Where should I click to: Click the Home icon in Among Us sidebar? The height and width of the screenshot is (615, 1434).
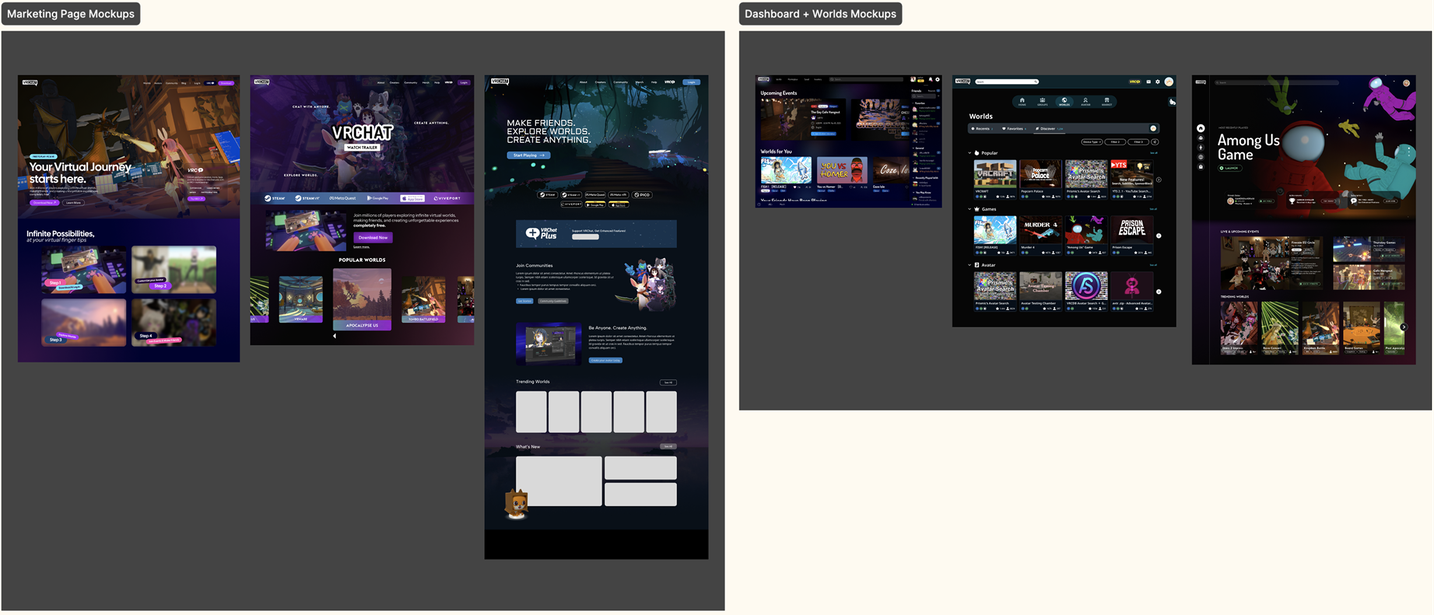point(1201,128)
